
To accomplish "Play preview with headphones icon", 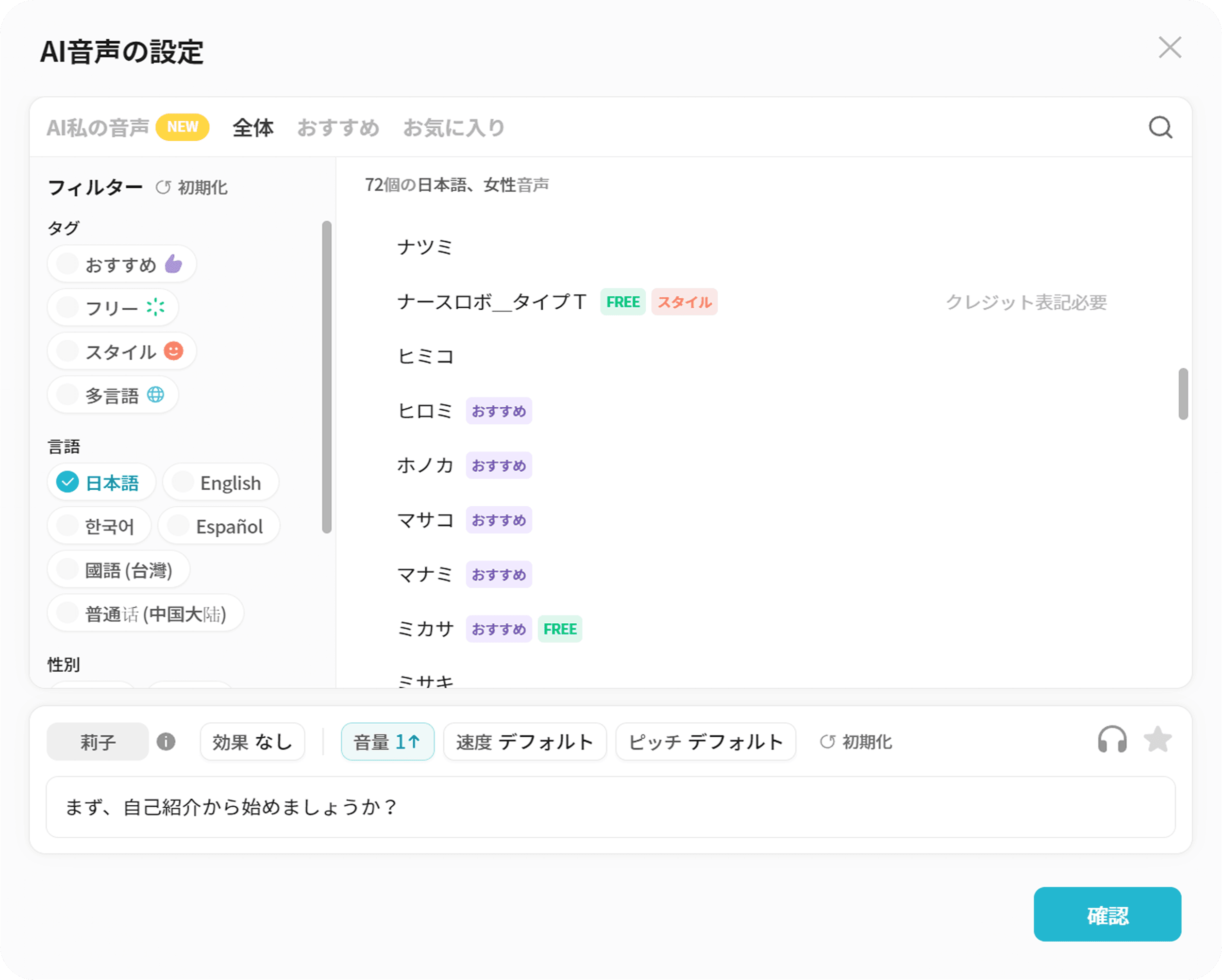I will click(1111, 740).
